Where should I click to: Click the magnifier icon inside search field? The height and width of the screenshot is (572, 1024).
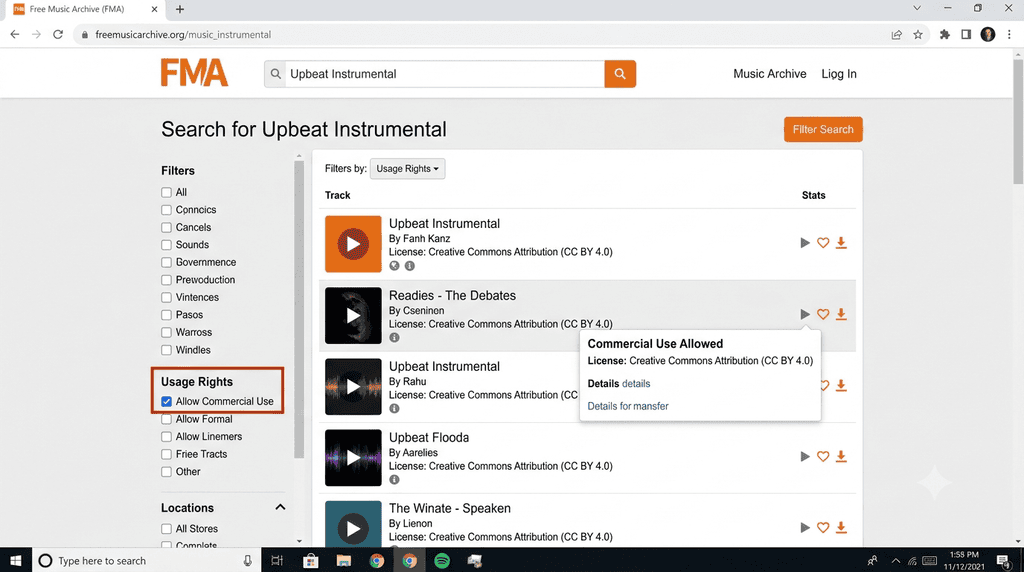[x=276, y=74]
